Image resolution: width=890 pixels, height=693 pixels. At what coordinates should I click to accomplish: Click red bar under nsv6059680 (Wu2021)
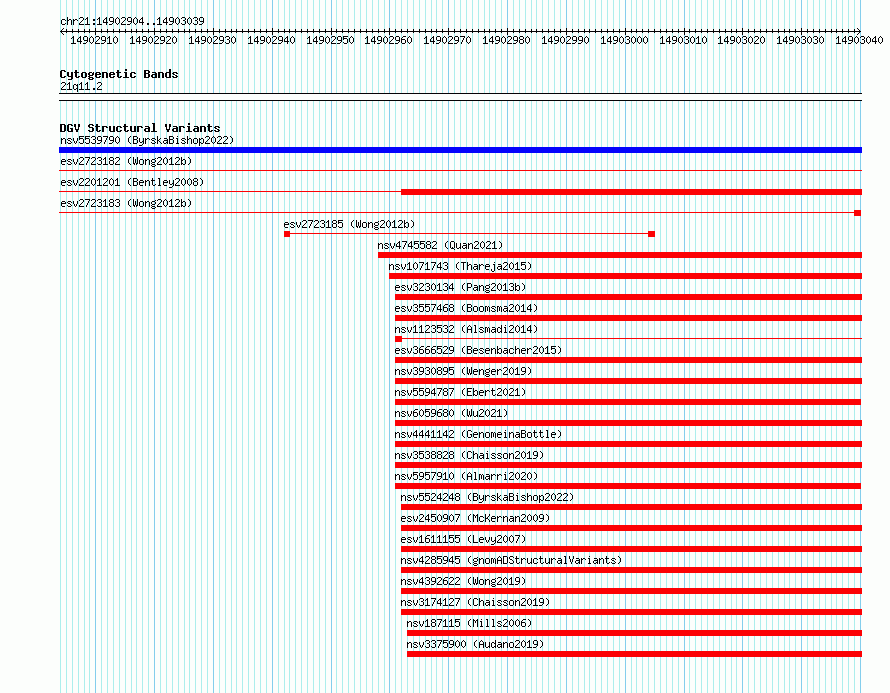coord(628,423)
